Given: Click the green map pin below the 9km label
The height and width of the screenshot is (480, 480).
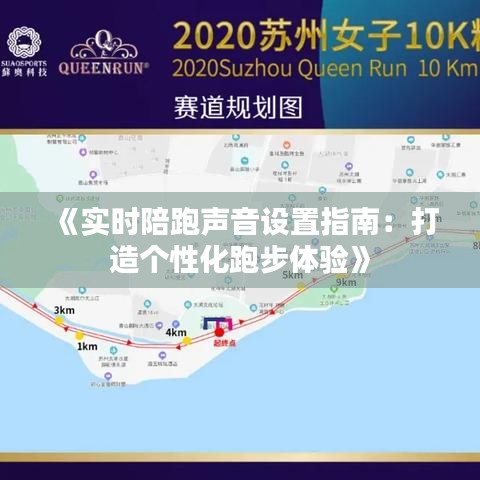Looking at the screenshot, I should 334,289.
